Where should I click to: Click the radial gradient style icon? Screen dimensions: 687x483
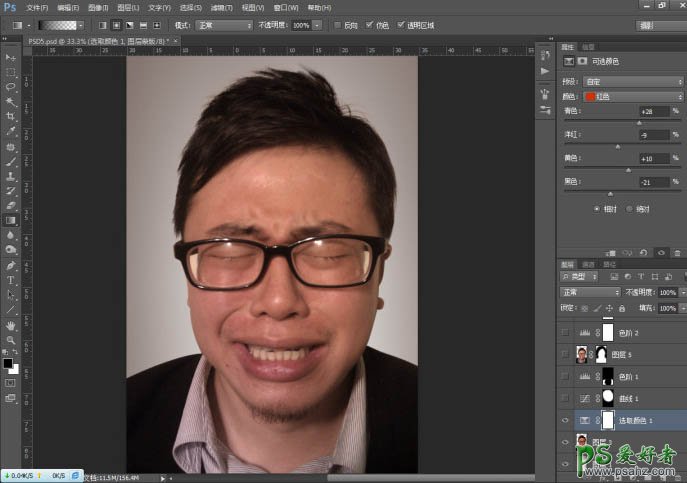(116, 24)
